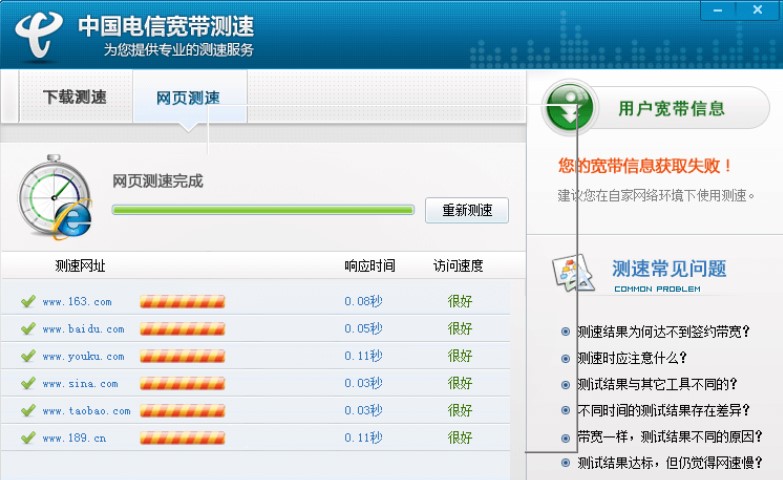Click the green checkmark beside www.youku.com
783x480 pixels.
(28, 356)
